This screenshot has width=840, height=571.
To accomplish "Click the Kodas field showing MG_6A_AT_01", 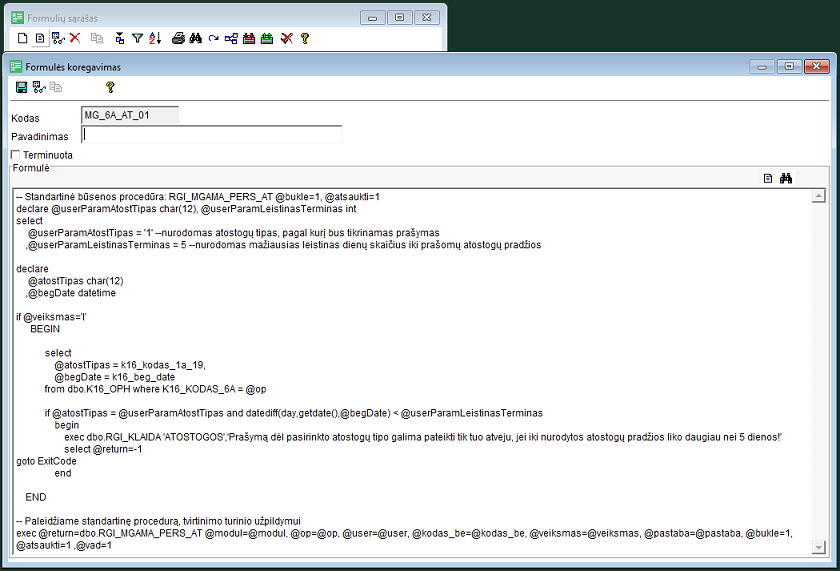I will tap(130, 116).
